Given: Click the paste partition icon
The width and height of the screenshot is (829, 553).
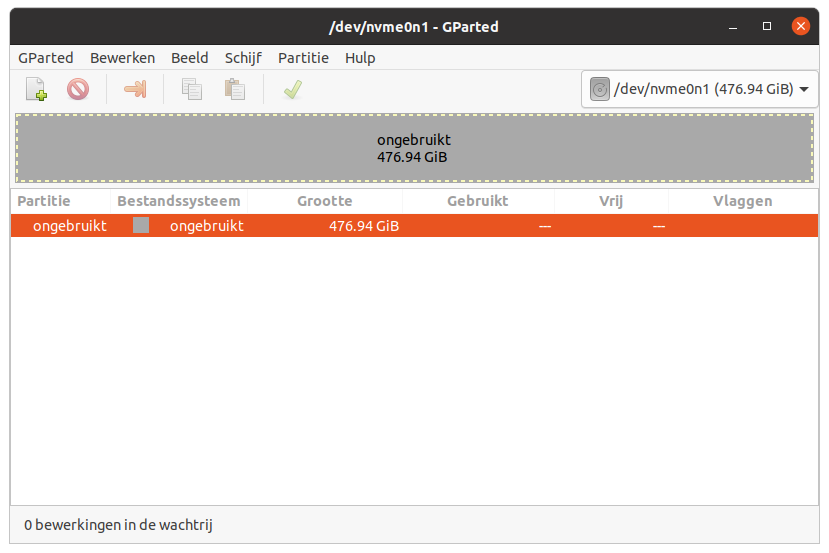Looking at the screenshot, I should click(234, 89).
